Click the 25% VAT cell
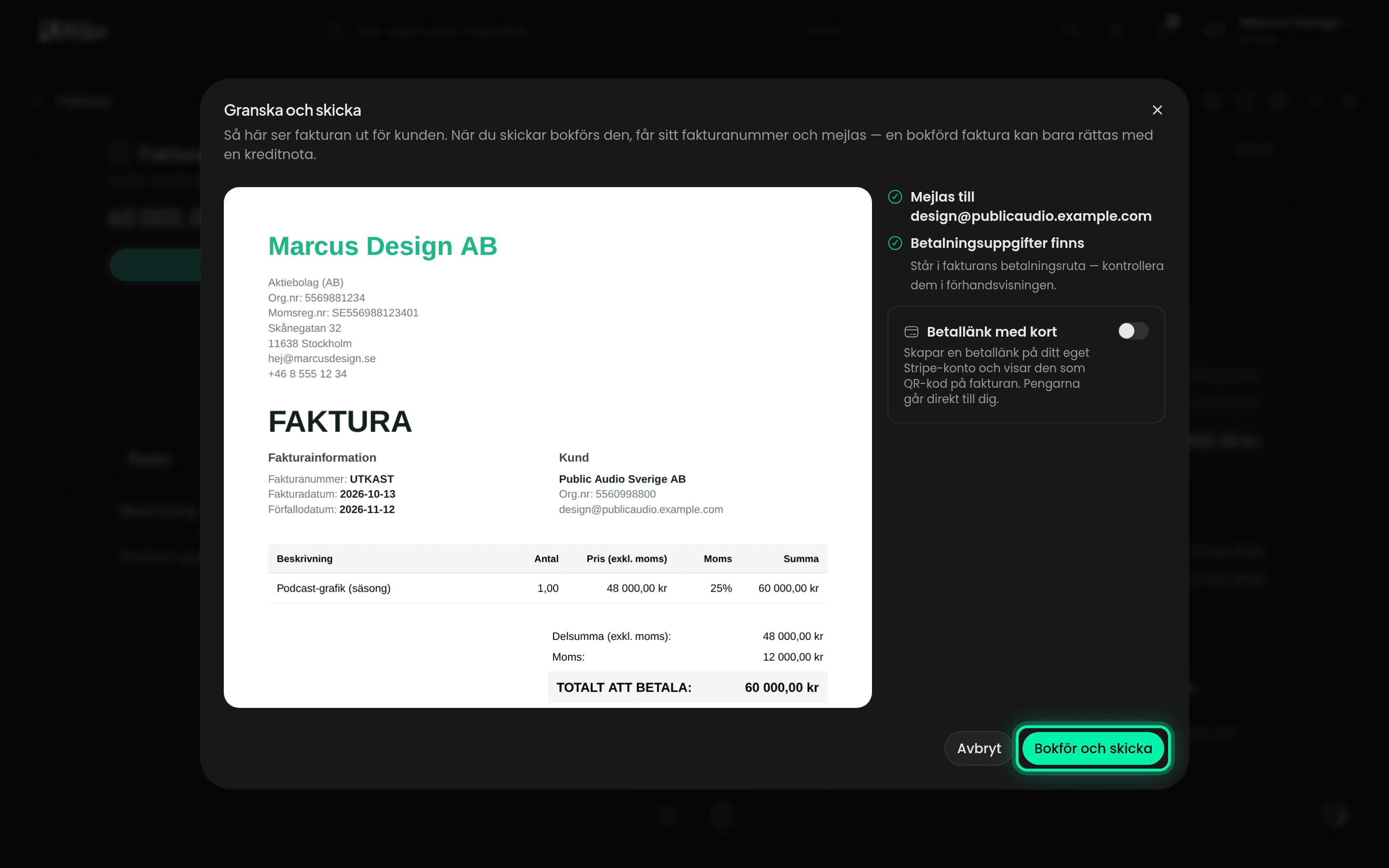 tap(721, 588)
